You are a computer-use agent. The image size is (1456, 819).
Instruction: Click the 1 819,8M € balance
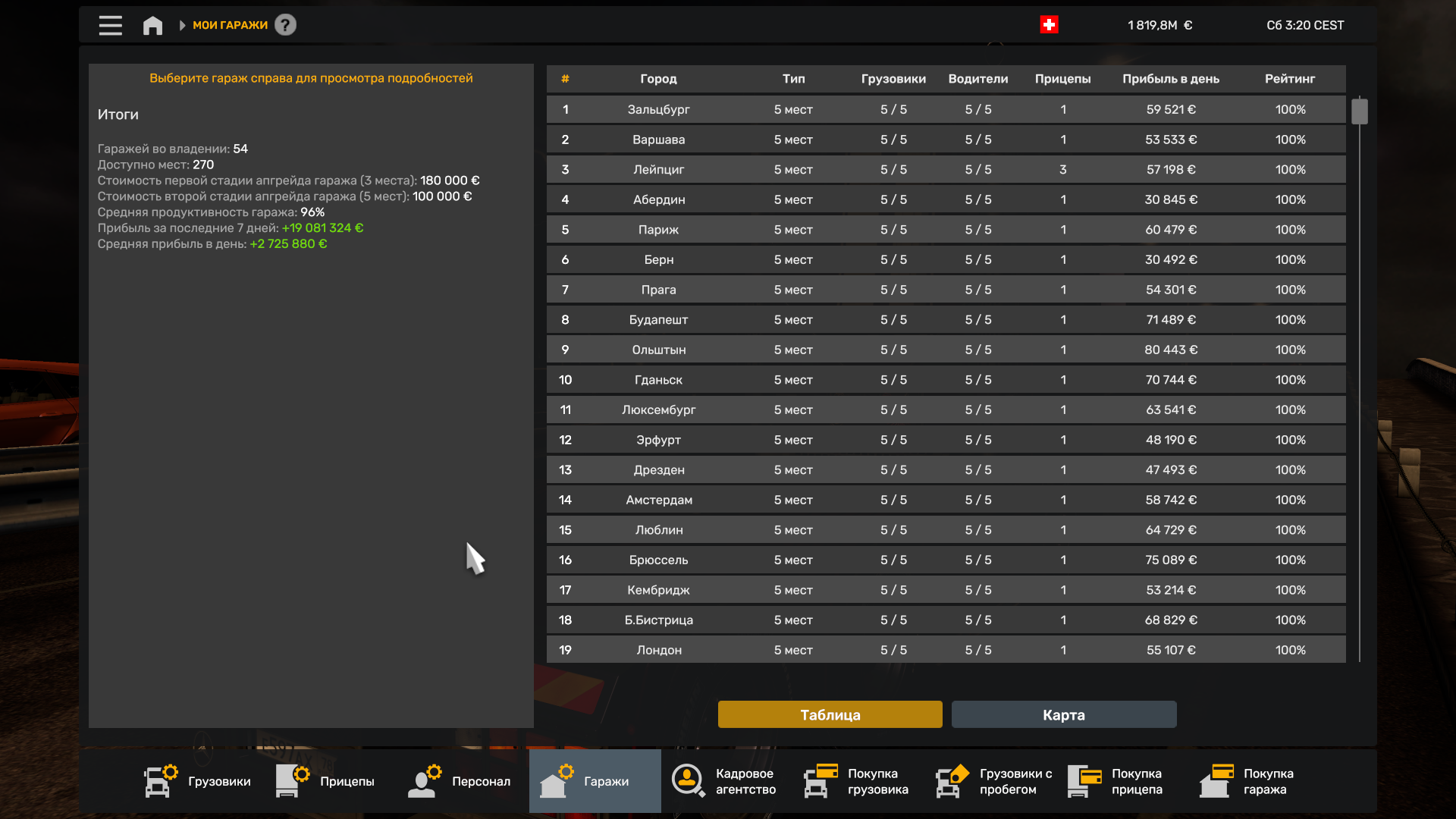[x=1159, y=25]
